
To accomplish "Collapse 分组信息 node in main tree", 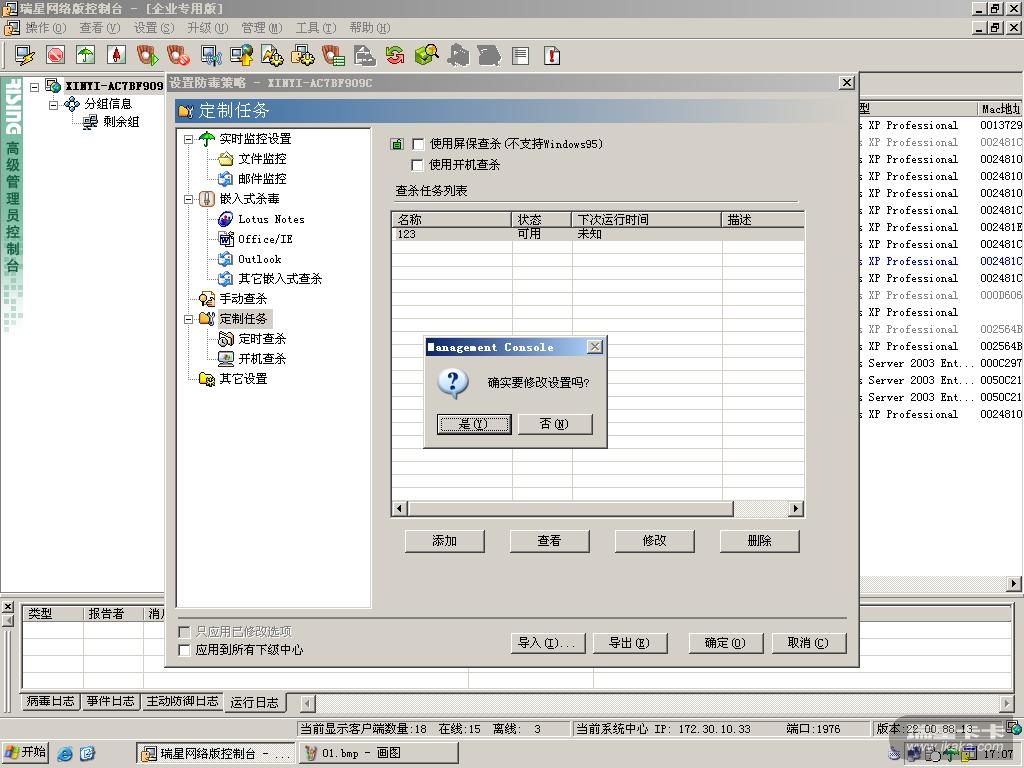I will (x=54, y=104).
